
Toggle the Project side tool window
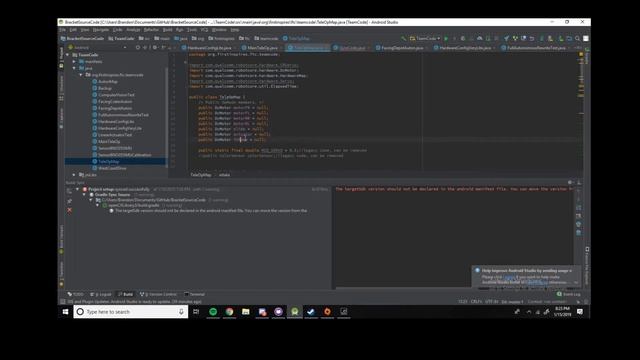pyautogui.click(x=62, y=57)
